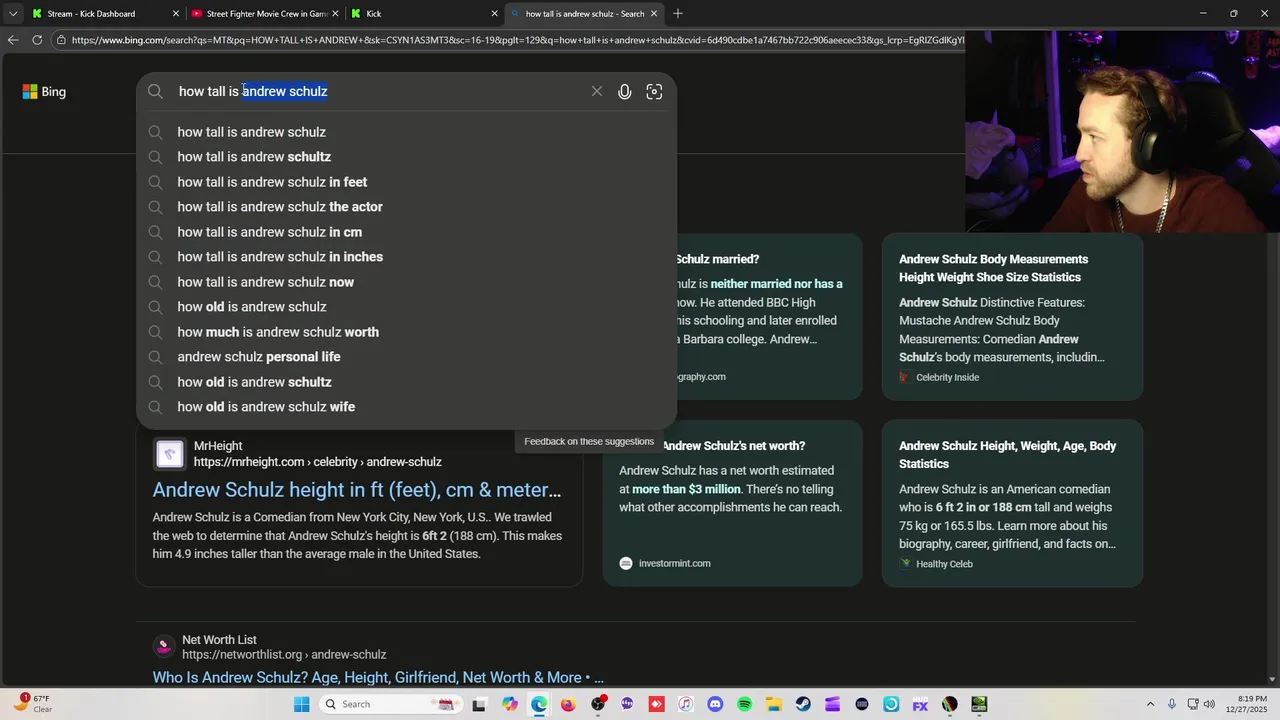Open the tab list dropdown arrow

click(x=13, y=13)
